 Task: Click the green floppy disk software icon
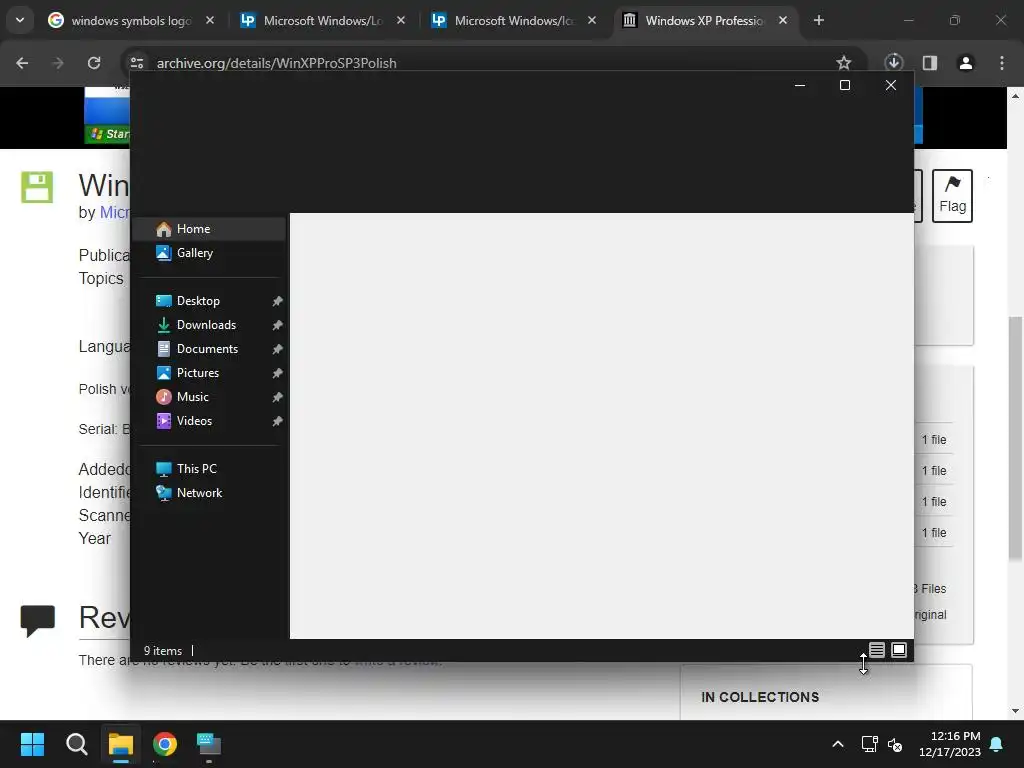coord(37,187)
